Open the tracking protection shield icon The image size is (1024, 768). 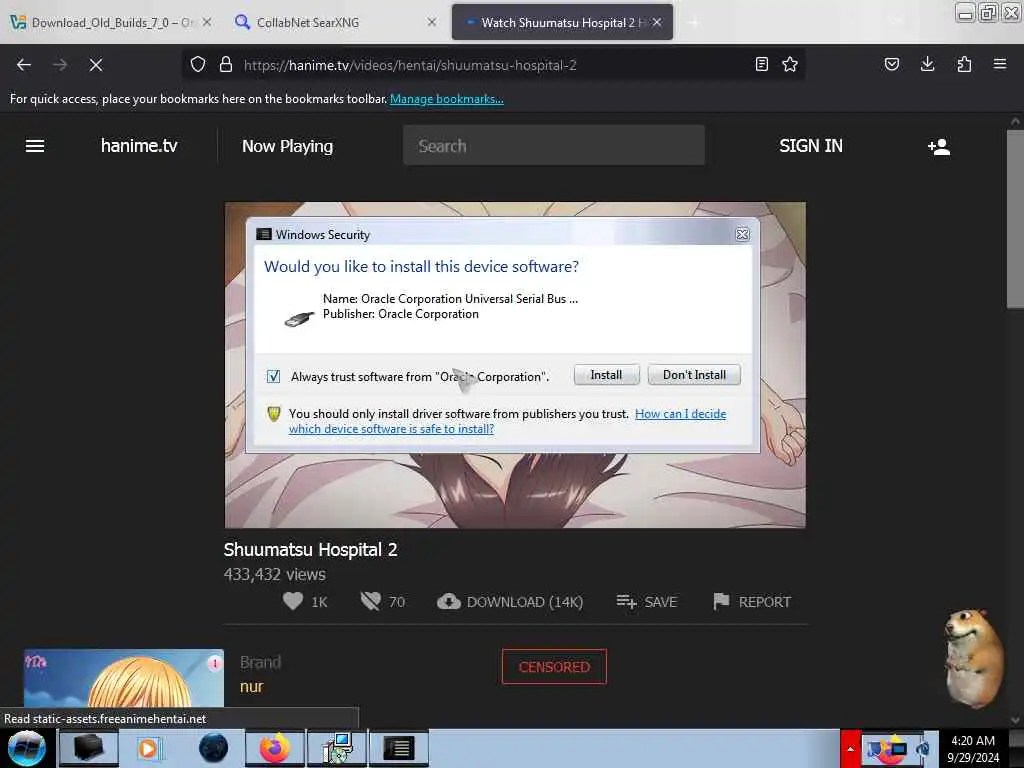coord(198,65)
